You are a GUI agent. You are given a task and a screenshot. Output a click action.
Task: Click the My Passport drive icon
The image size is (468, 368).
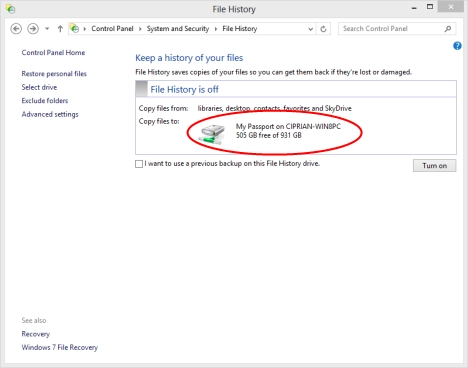click(x=211, y=134)
